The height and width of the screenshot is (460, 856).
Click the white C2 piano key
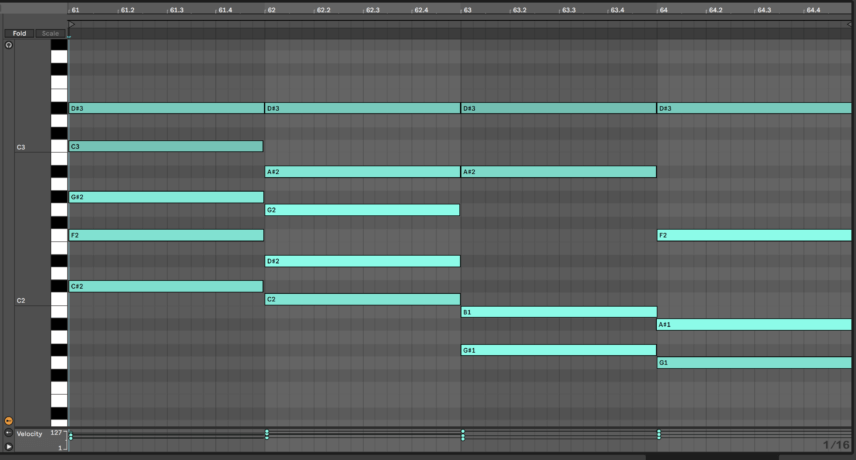(59, 299)
